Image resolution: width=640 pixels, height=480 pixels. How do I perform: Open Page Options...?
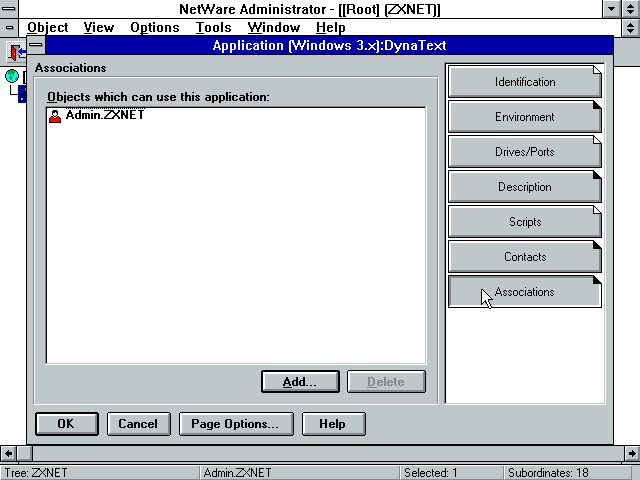(236, 424)
